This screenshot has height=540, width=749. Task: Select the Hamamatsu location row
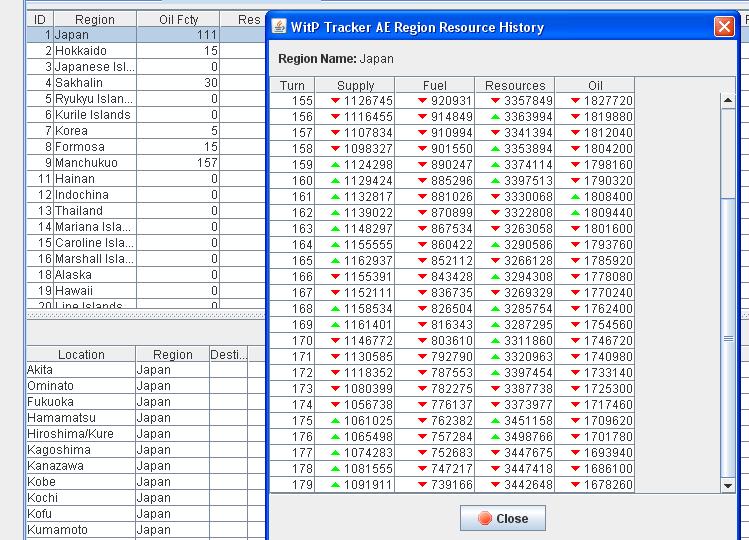tap(146, 418)
